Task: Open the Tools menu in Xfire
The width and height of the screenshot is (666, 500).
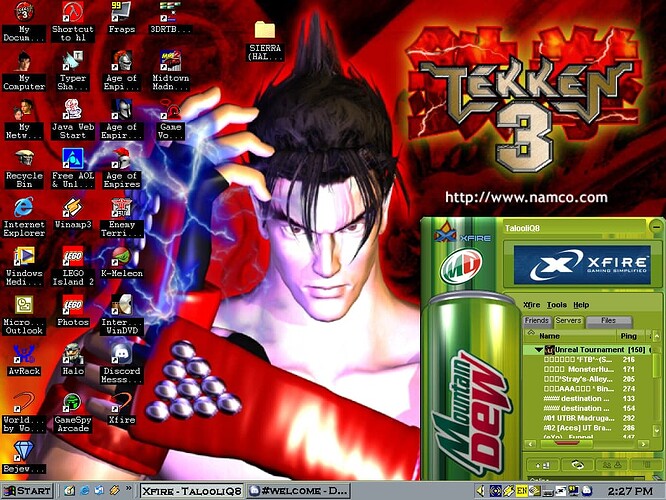Action: [556, 305]
